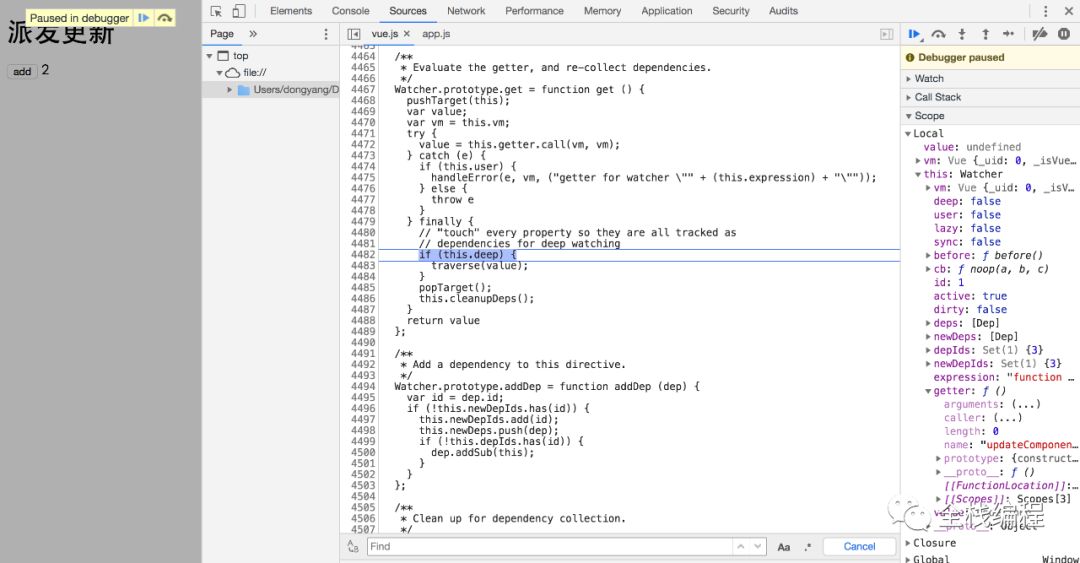Image resolution: width=1080 pixels, height=563 pixels.
Task: Click the Step arrow icon
Action: pyautogui.click(x=1008, y=34)
